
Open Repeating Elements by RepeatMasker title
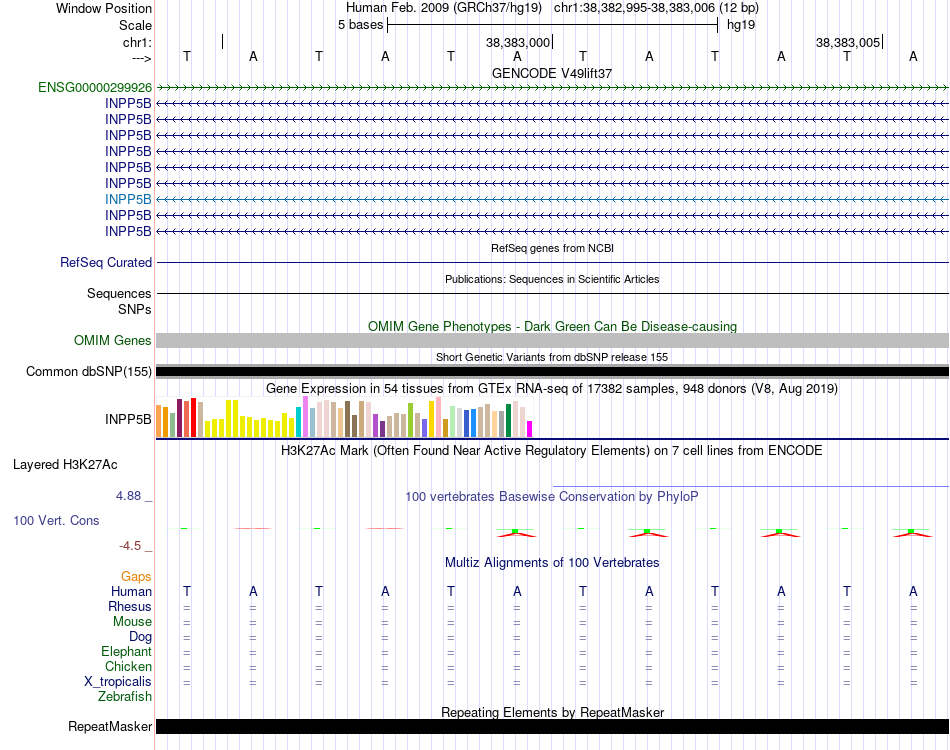click(x=552, y=712)
